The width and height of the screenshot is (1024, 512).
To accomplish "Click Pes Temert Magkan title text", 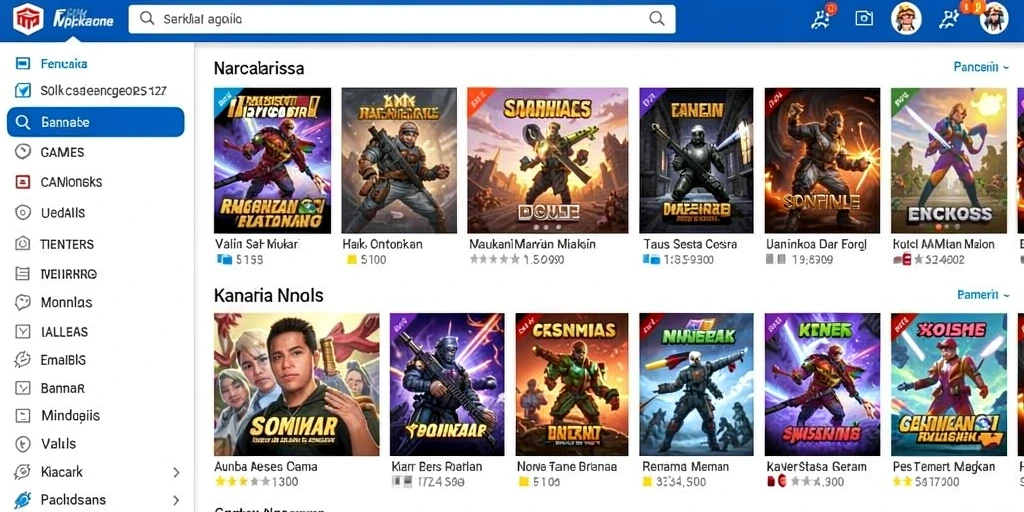I will tap(944, 467).
